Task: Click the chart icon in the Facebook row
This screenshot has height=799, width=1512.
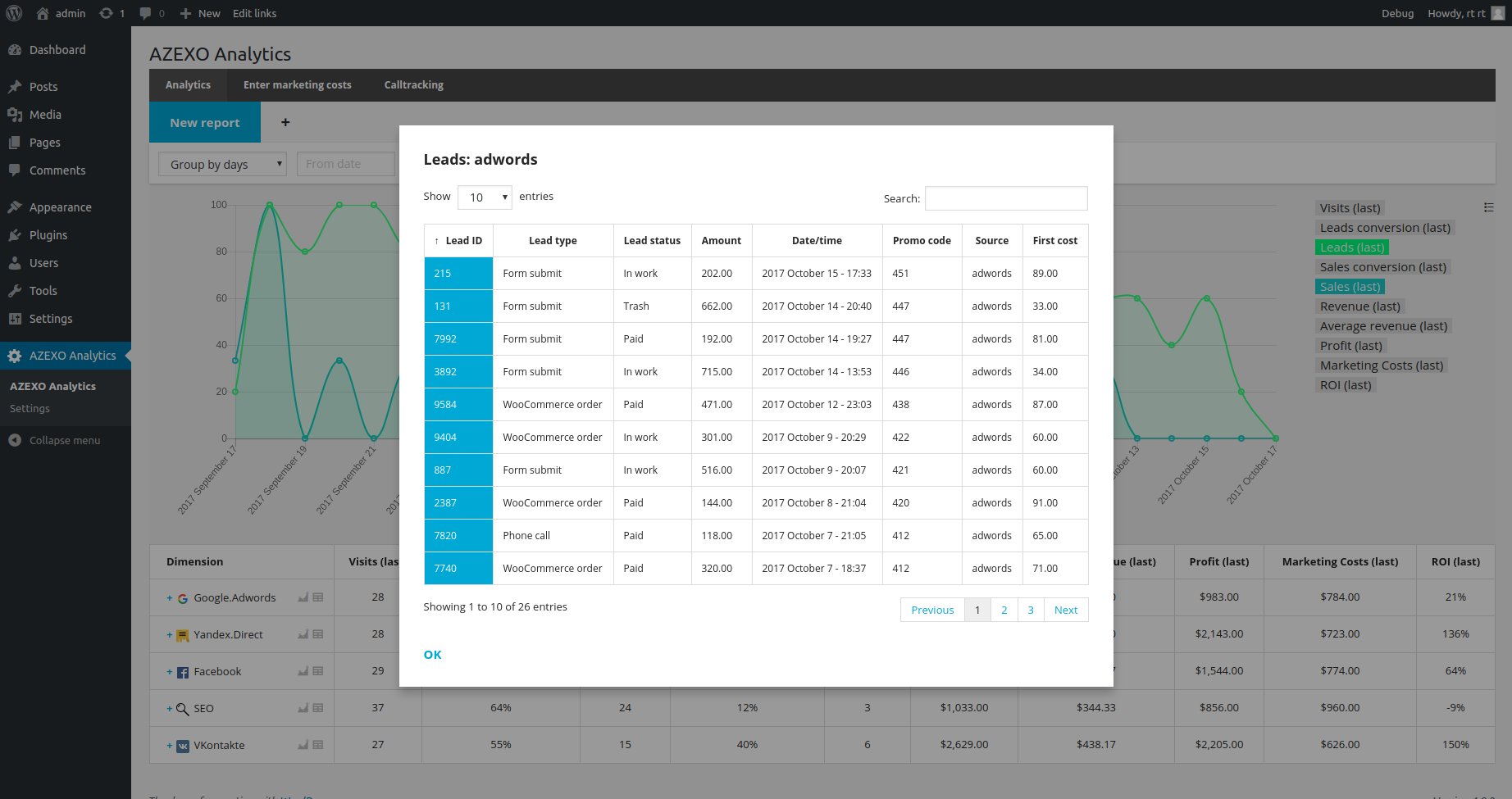Action: pyautogui.click(x=303, y=671)
